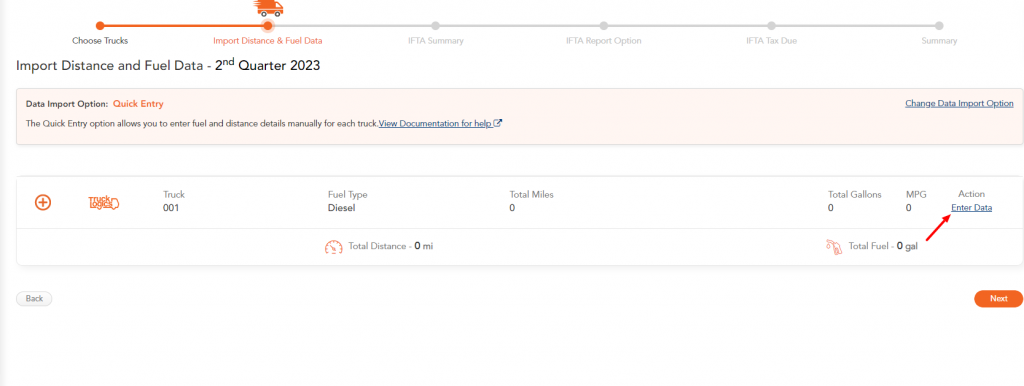Click the Summary progress dot

pyautogui.click(x=939, y=25)
